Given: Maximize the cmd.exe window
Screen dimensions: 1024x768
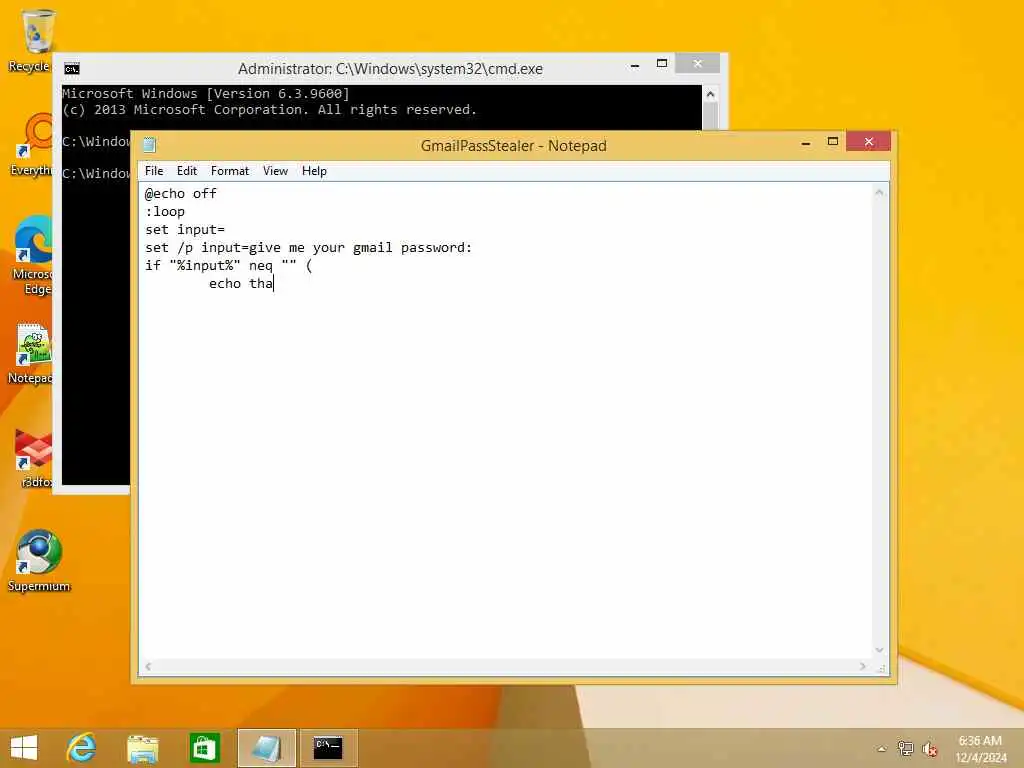Looking at the screenshot, I should (662, 64).
